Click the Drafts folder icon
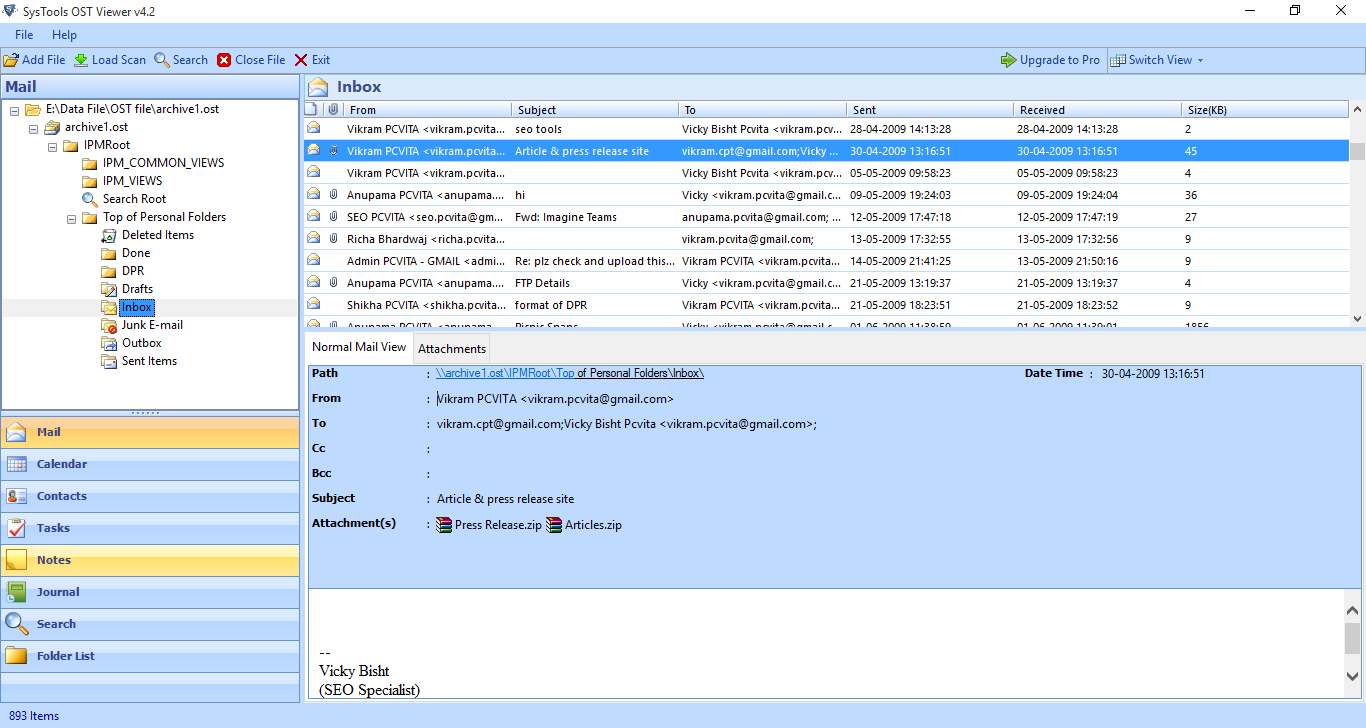The width and height of the screenshot is (1366, 728). point(109,289)
